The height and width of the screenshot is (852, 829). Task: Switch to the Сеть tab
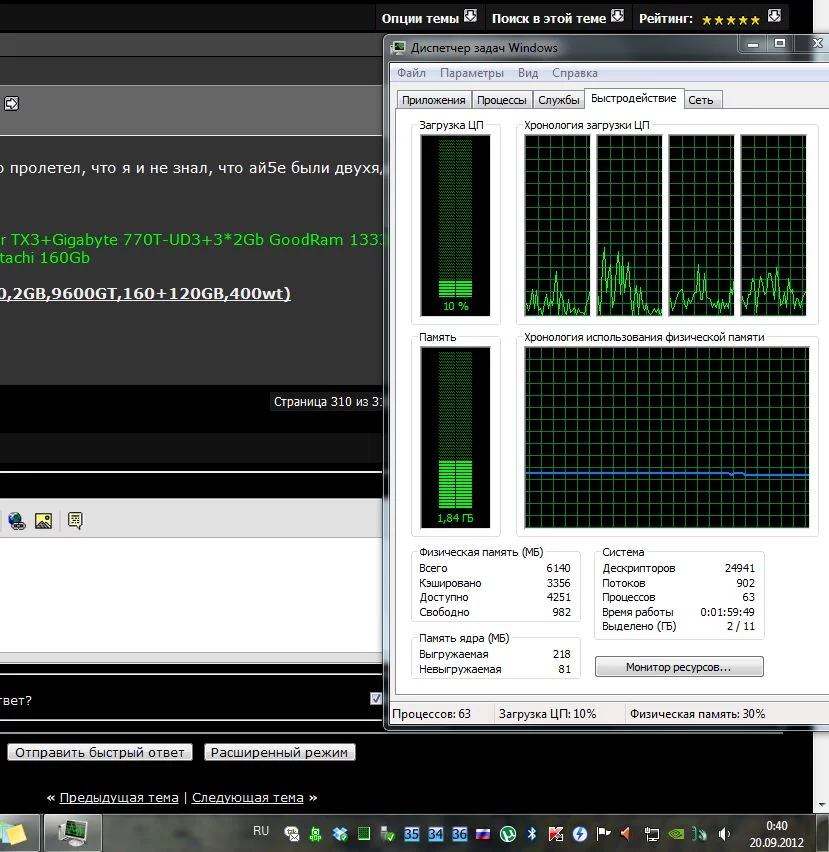[700, 100]
